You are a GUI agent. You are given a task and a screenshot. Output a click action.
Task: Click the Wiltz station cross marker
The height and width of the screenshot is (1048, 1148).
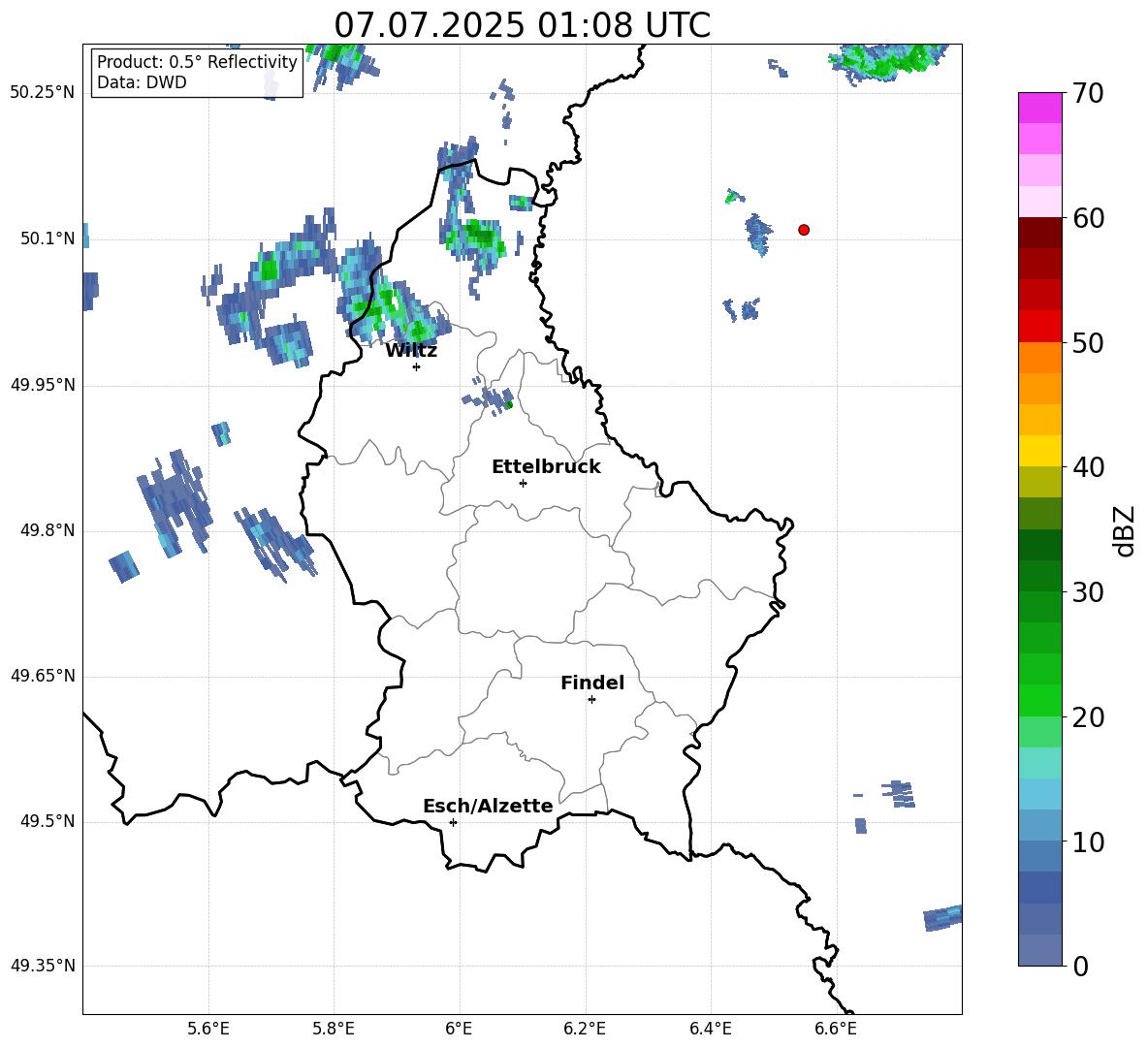coord(417,366)
